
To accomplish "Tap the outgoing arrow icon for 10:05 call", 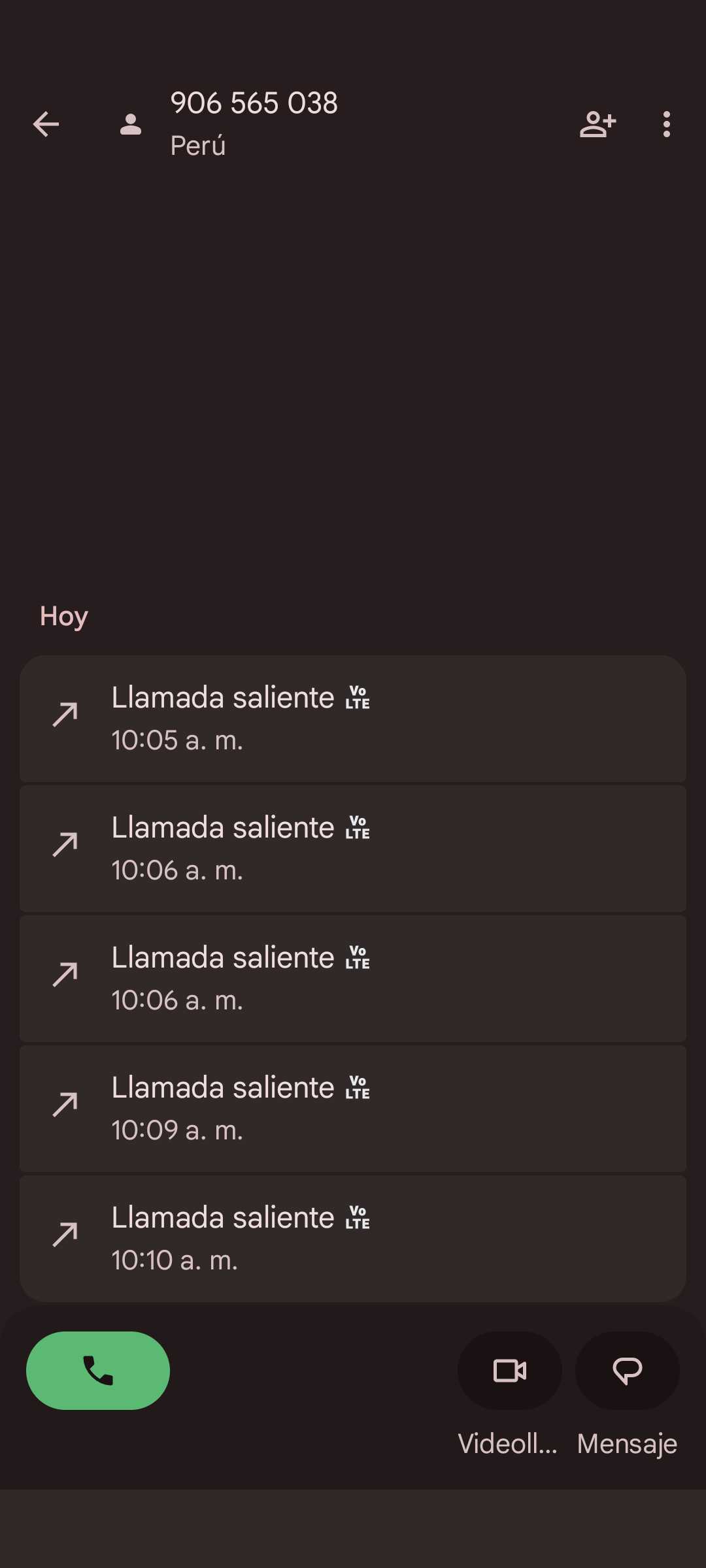I will (x=65, y=715).
